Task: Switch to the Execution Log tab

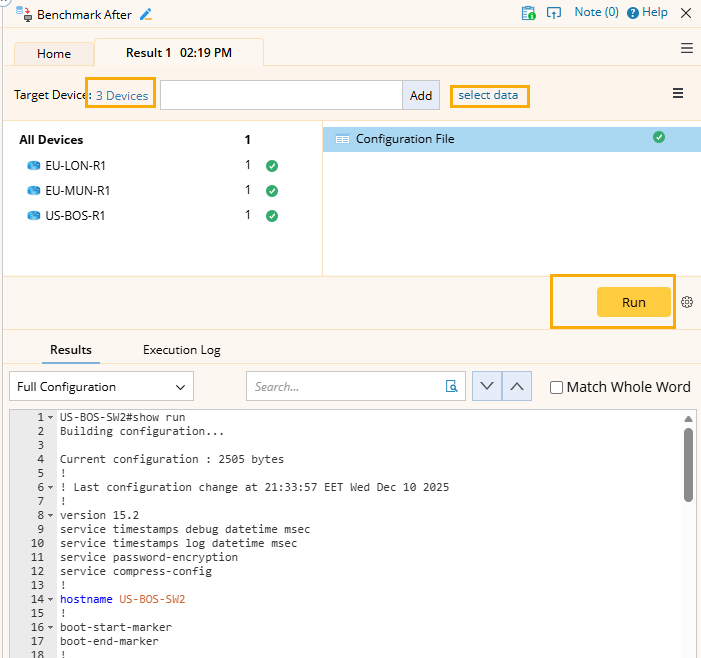Action: [181, 350]
